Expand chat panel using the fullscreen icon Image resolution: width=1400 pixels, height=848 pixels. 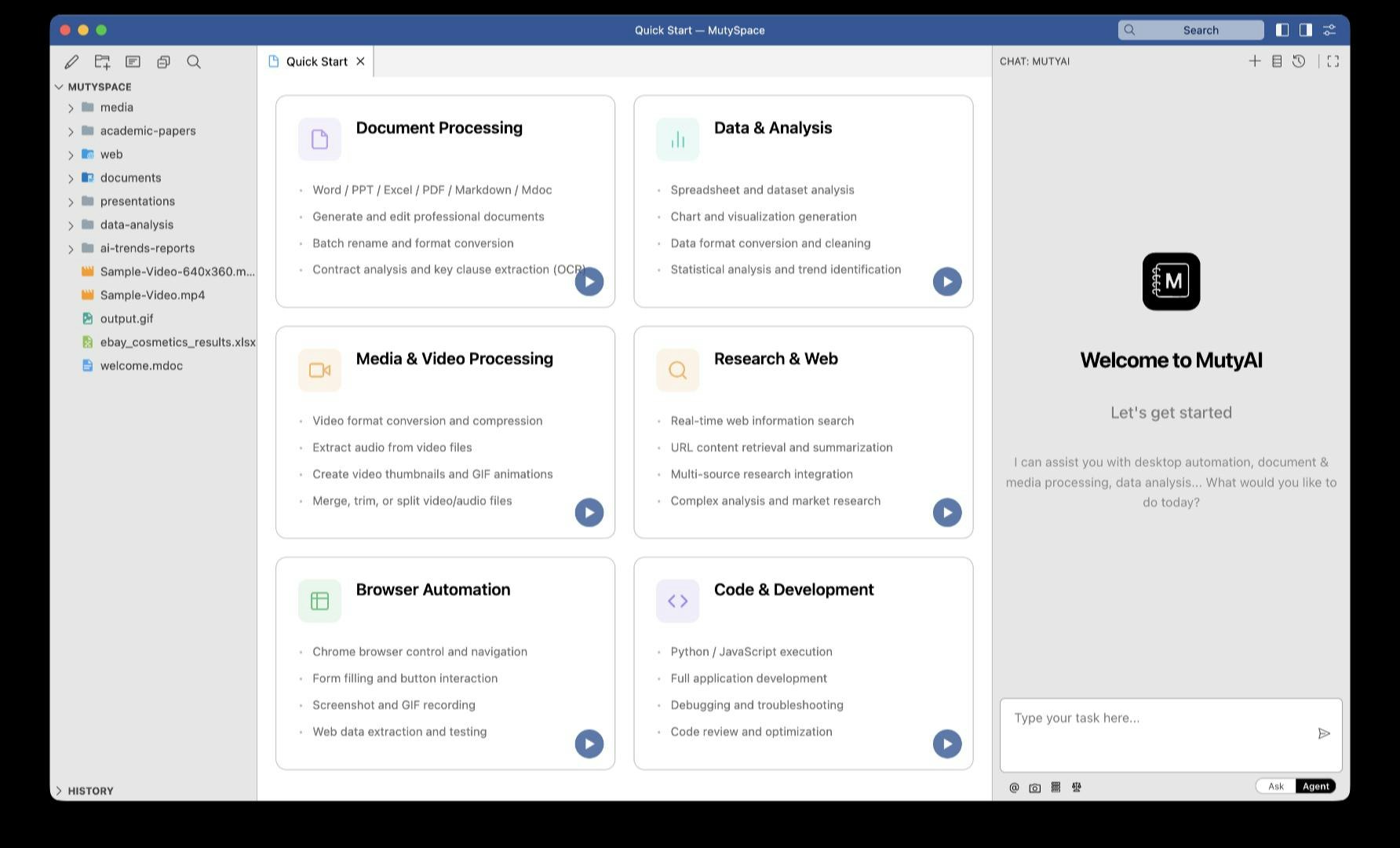click(1333, 60)
